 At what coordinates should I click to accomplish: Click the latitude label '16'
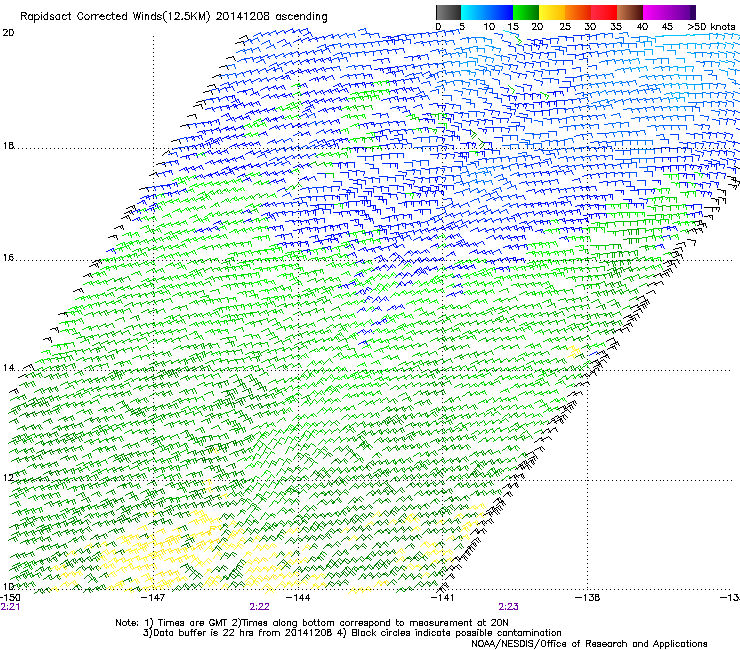[8, 258]
